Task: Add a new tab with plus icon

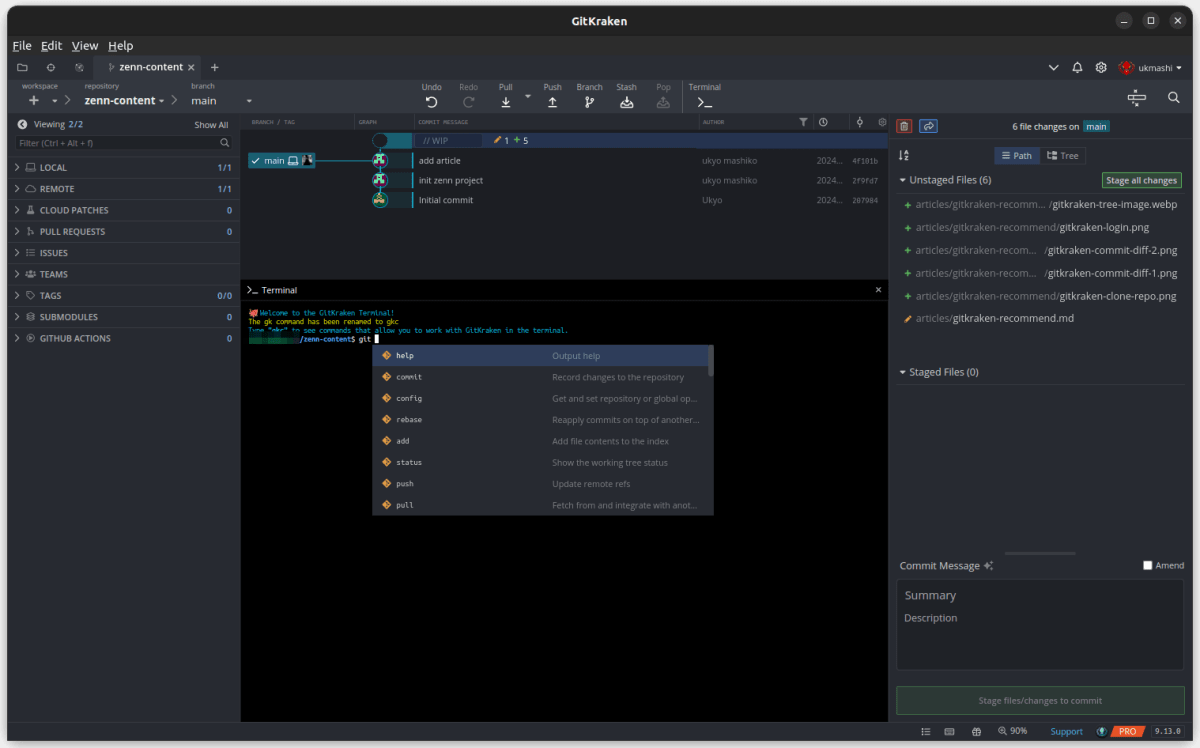Action: [214, 67]
